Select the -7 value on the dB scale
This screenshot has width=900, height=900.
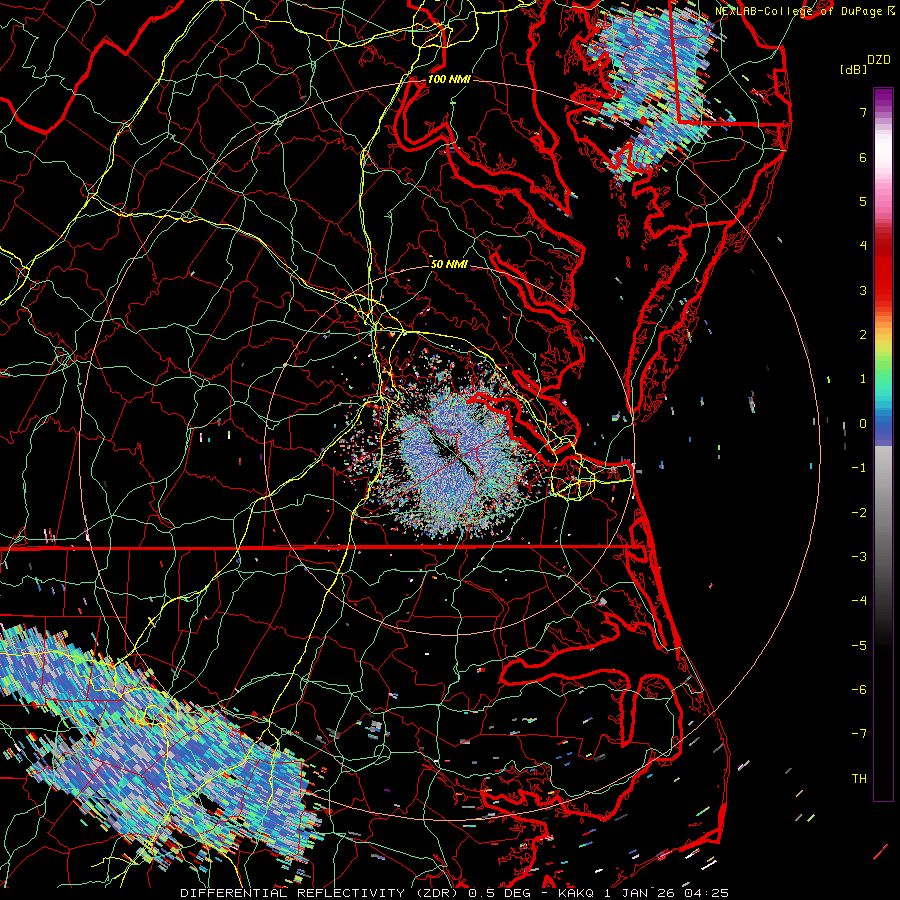click(859, 734)
